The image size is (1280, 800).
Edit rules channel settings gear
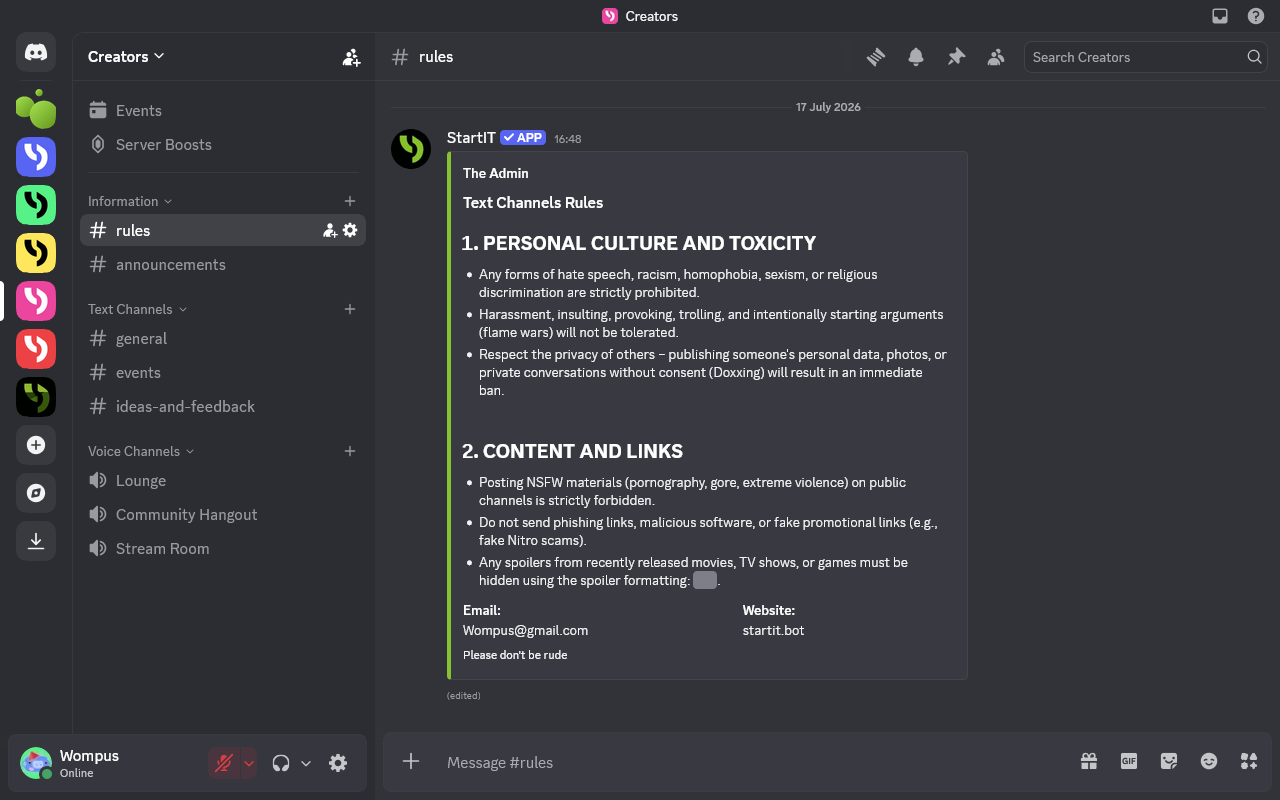click(x=350, y=230)
